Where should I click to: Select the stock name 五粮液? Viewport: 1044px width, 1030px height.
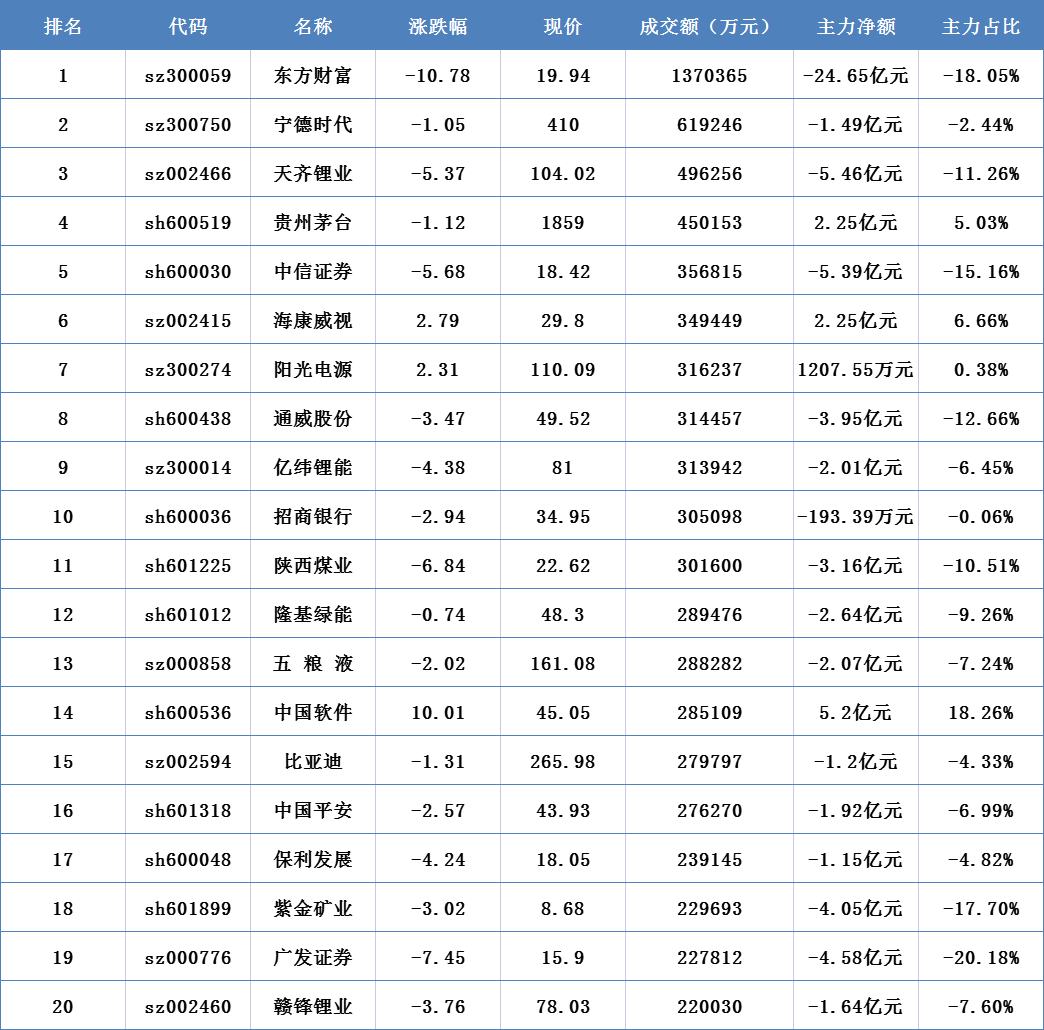tap(313, 664)
